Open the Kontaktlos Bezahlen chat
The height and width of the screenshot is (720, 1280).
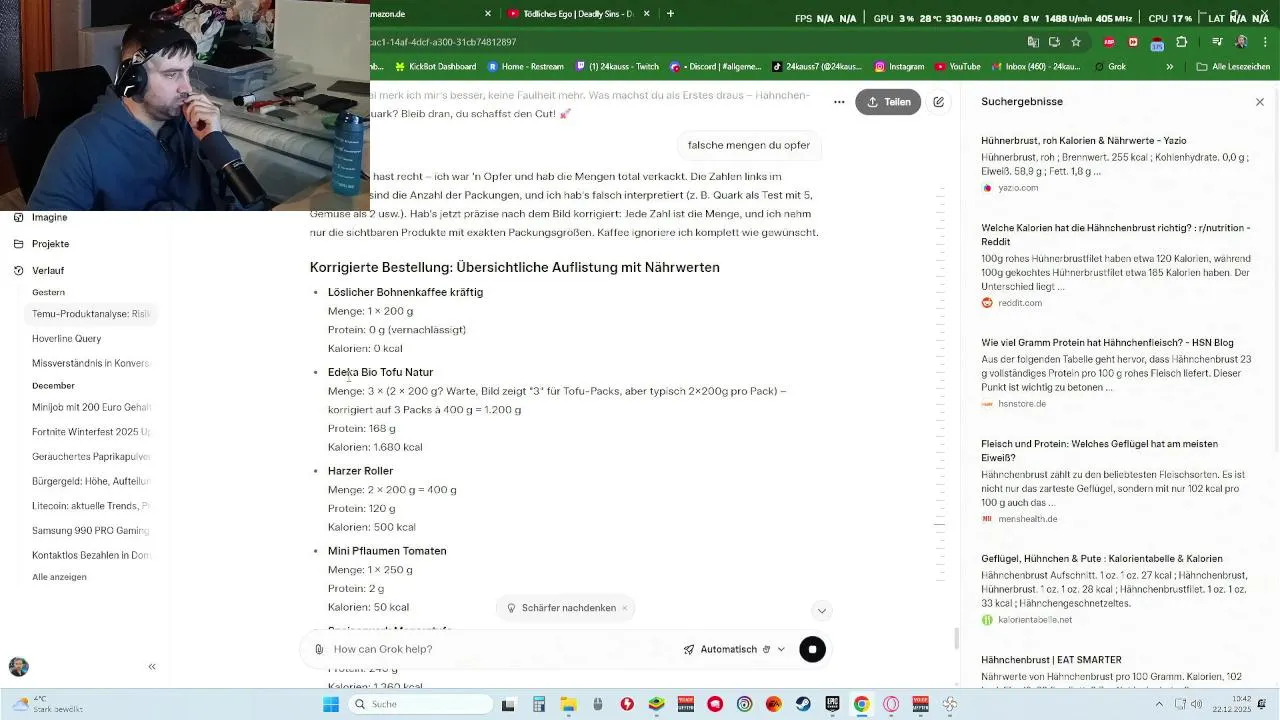[x=90, y=555]
